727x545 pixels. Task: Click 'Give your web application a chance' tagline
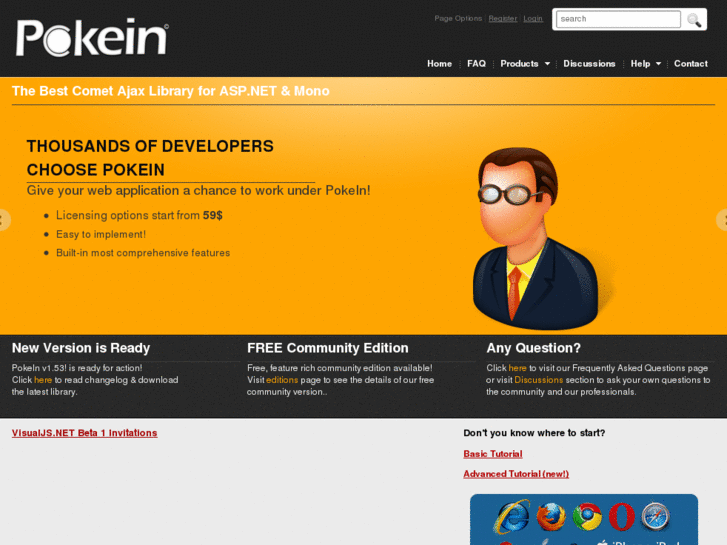pyautogui.click(x=198, y=191)
